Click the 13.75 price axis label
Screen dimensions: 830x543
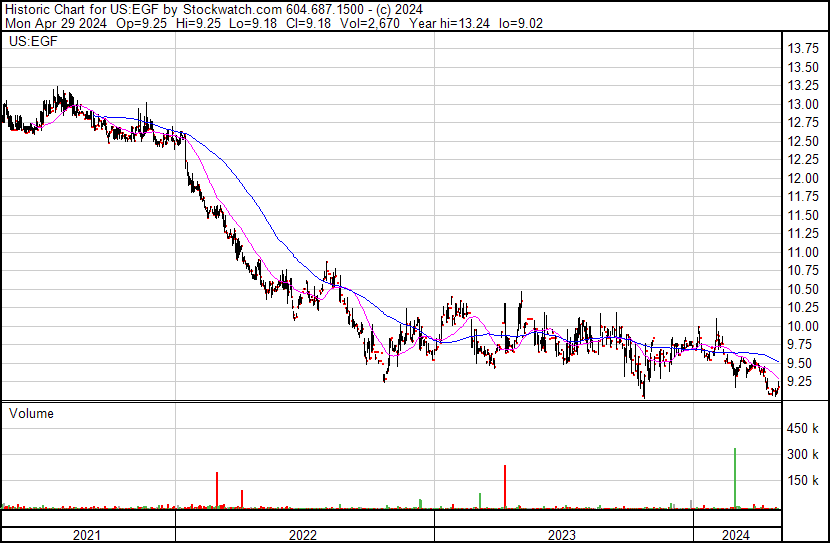(804, 49)
